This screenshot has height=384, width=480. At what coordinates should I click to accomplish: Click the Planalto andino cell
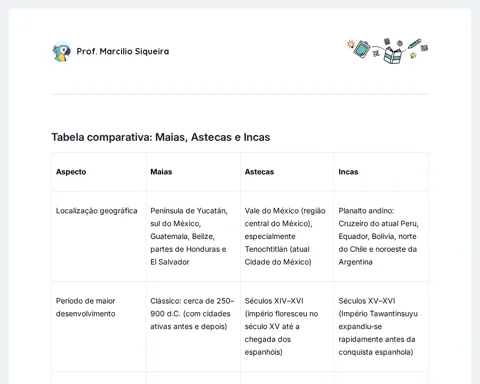[378, 236]
